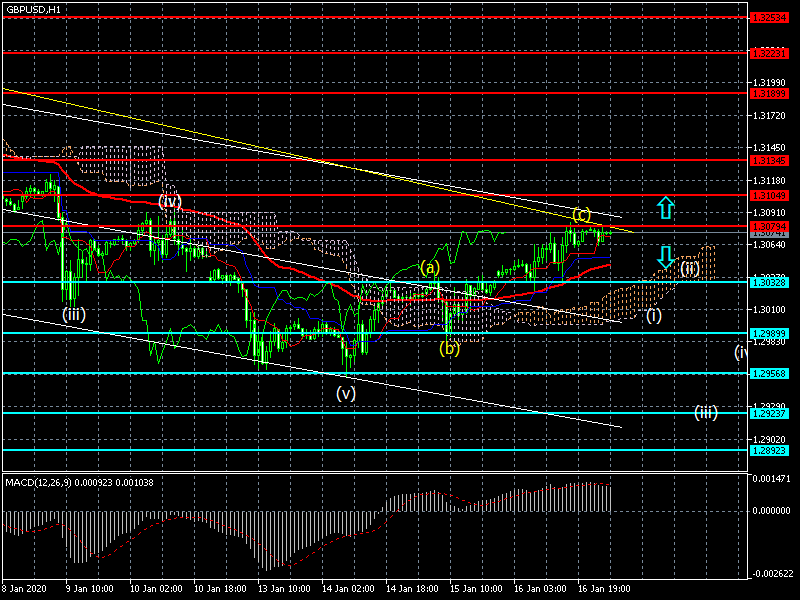The image size is (800, 600).
Task: Click the 10 Jan 02:00 time label
Action: pos(156,588)
